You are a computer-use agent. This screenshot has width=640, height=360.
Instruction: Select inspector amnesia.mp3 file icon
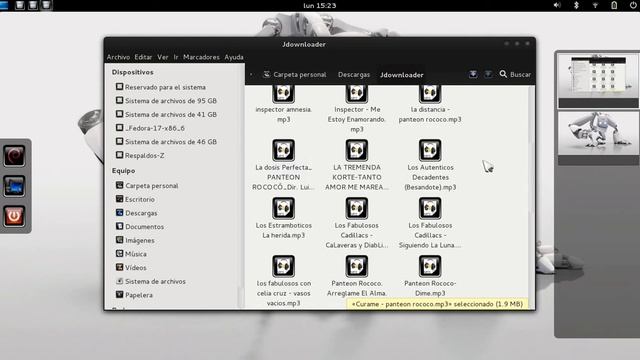click(283, 93)
